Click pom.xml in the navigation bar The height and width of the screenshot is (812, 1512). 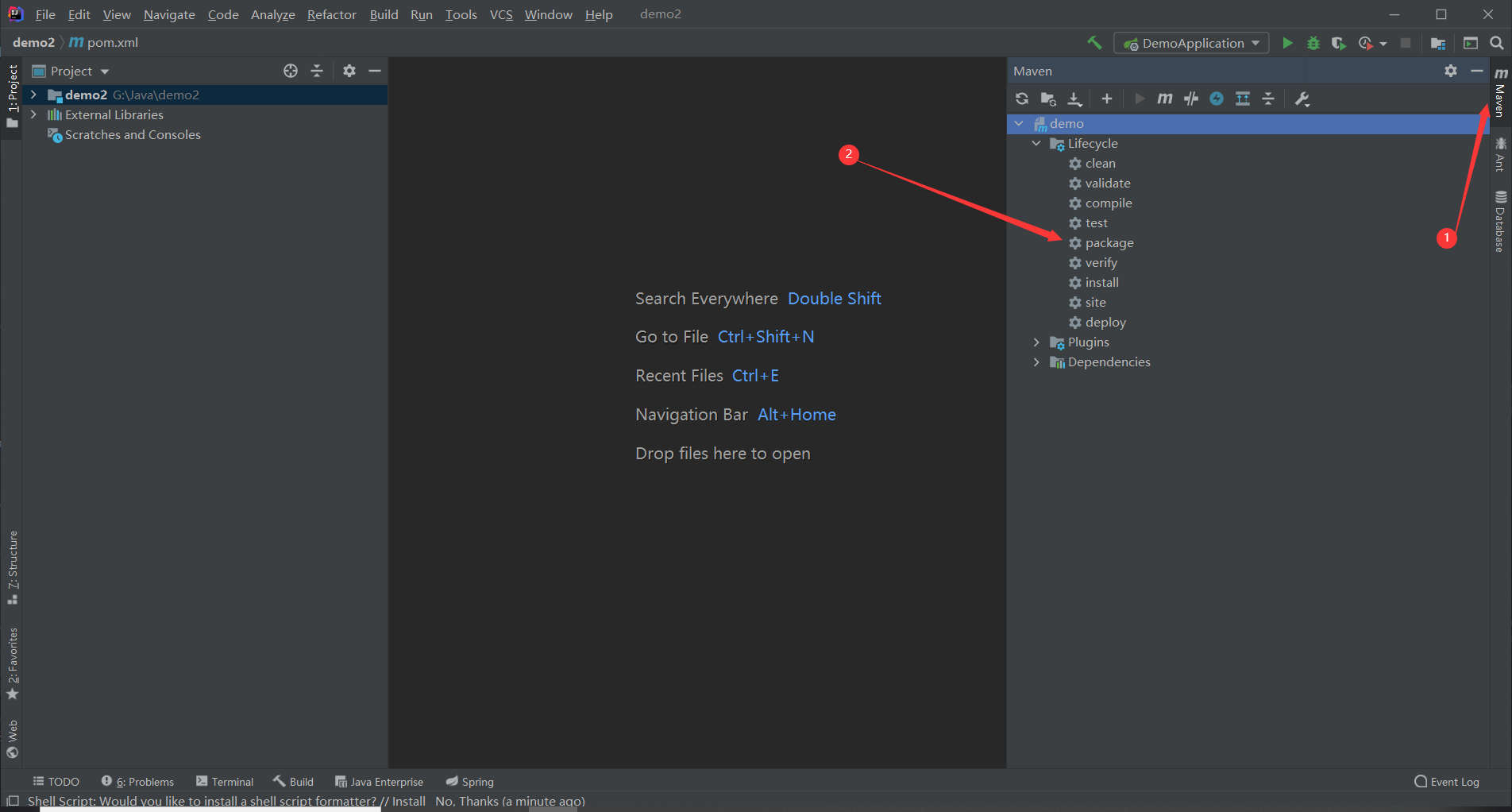point(104,42)
